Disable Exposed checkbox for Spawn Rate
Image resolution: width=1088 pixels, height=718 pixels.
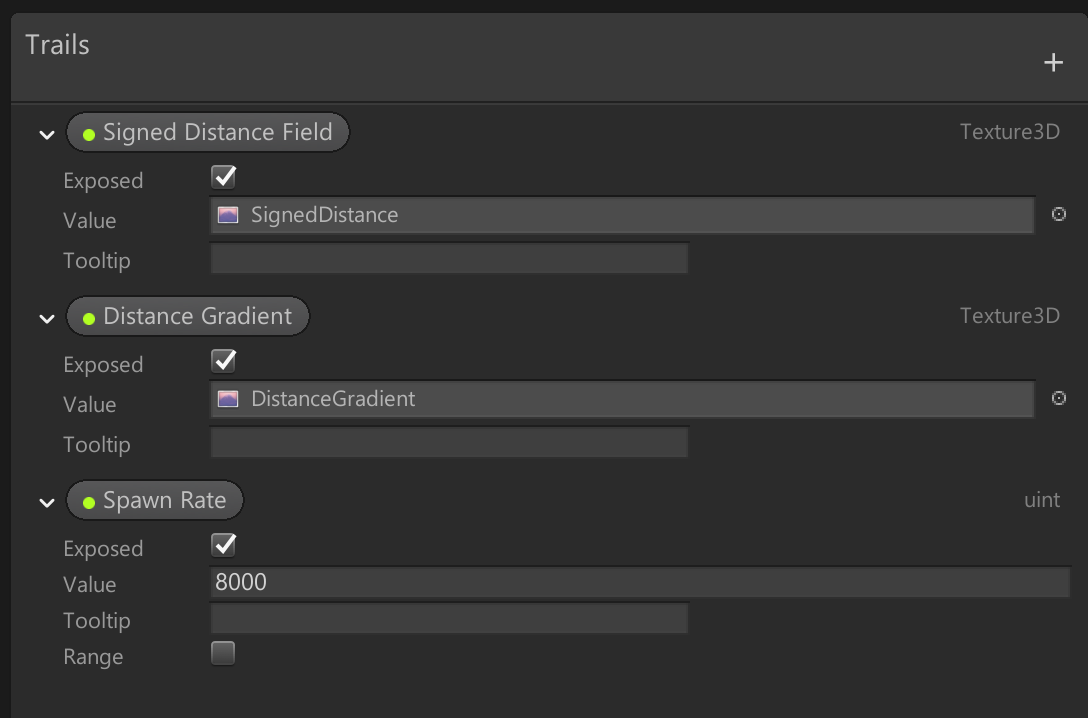pos(224,545)
